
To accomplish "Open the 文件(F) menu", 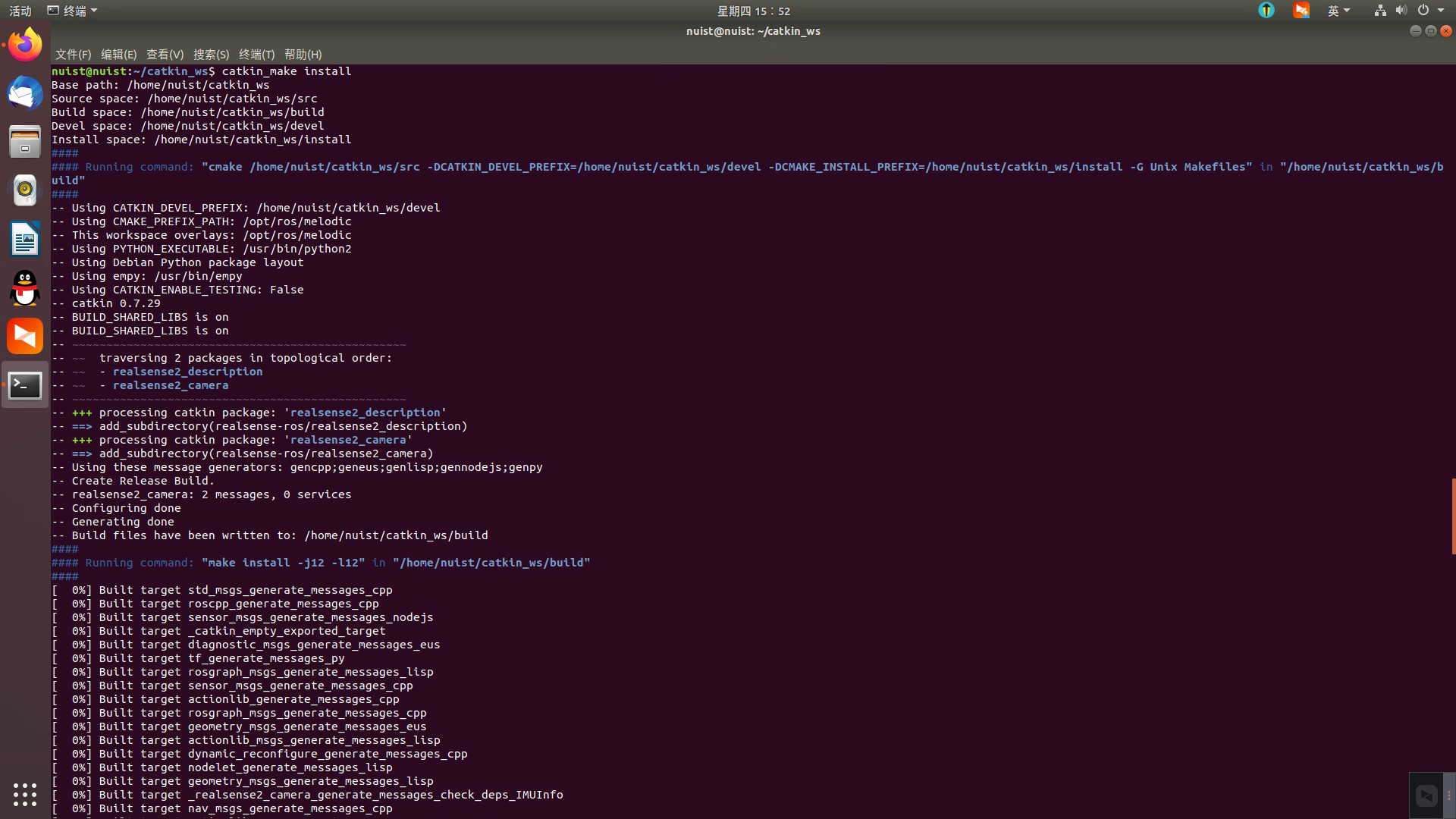I will 73,55.
